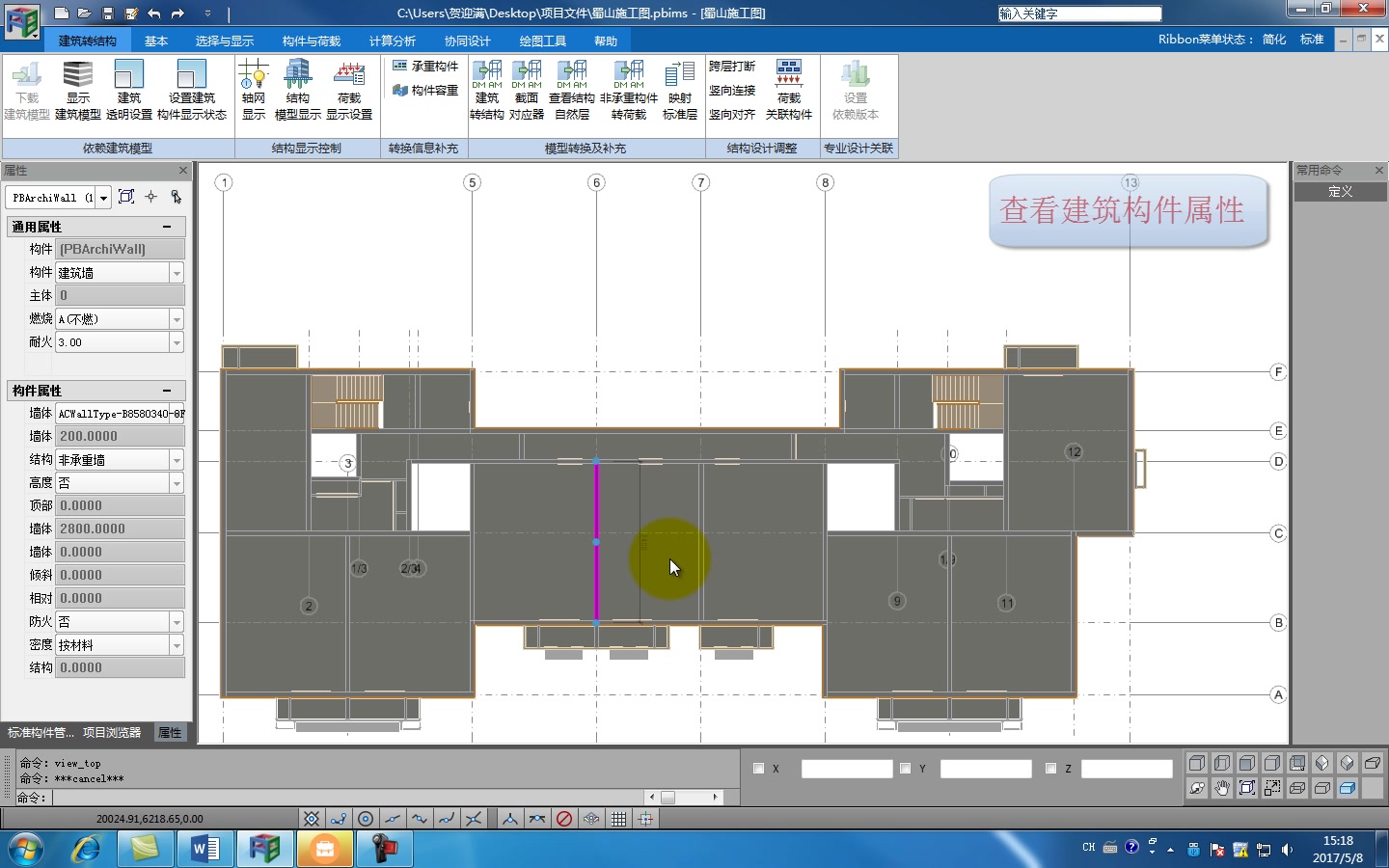The height and width of the screenshot is (868, 1389).
Task: Open the 建筑墙 component type dropdown
Action: coord(176,272)
